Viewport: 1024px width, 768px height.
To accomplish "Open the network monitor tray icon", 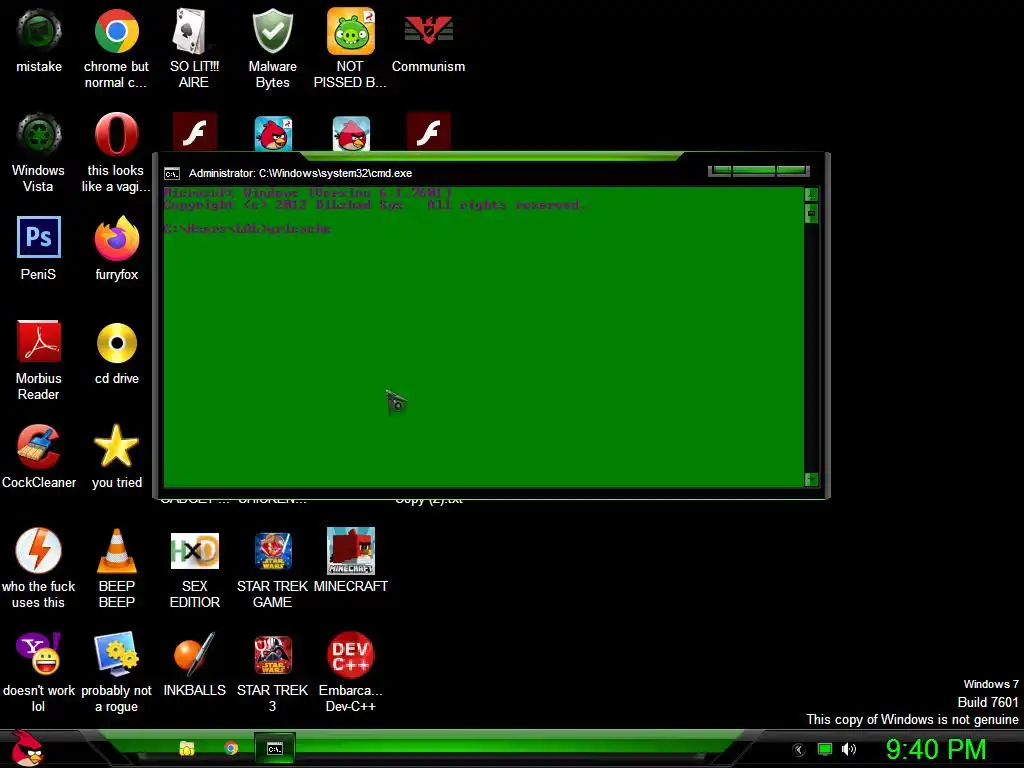I will (825, 750).
